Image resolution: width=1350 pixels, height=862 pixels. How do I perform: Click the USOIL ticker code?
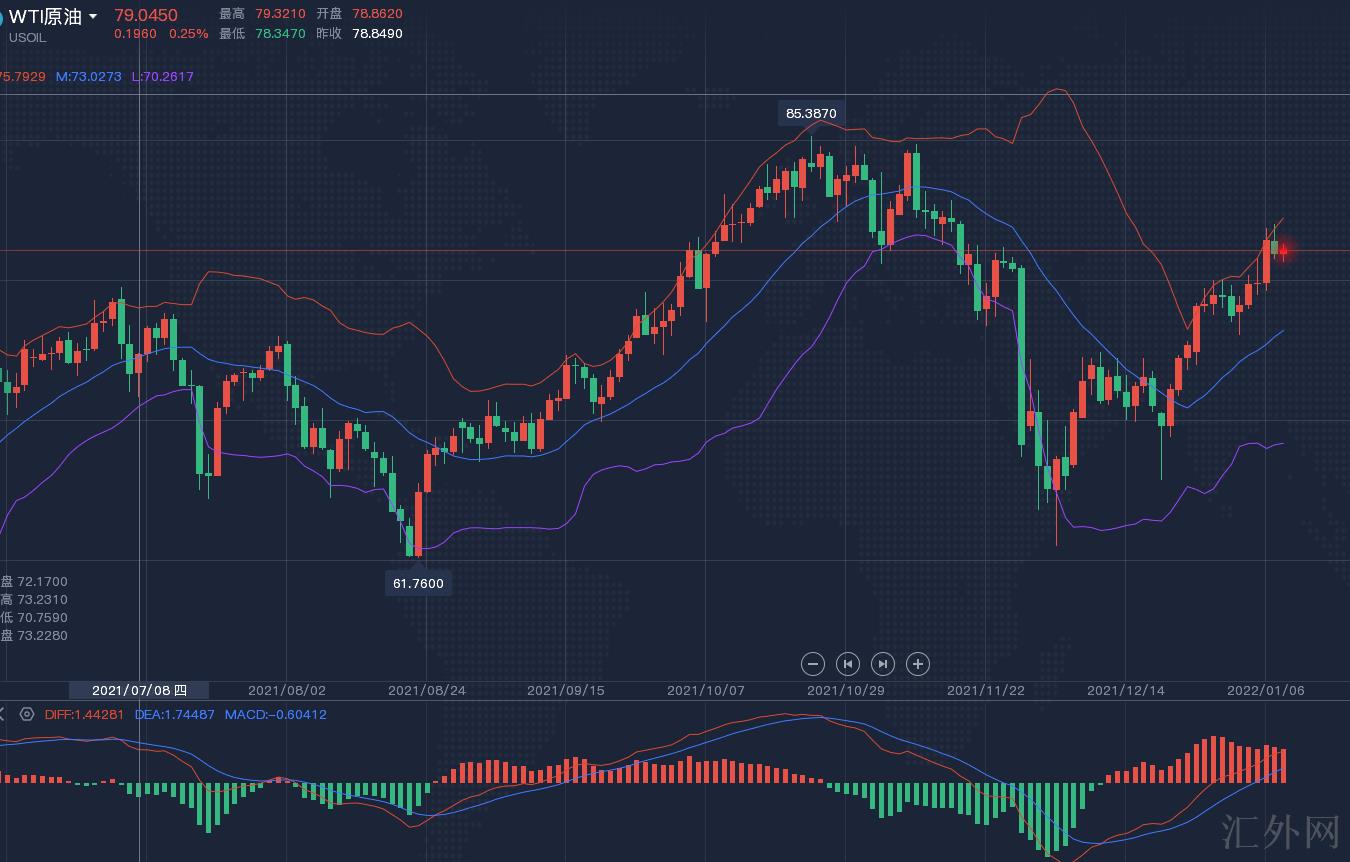tap(28, 38)
